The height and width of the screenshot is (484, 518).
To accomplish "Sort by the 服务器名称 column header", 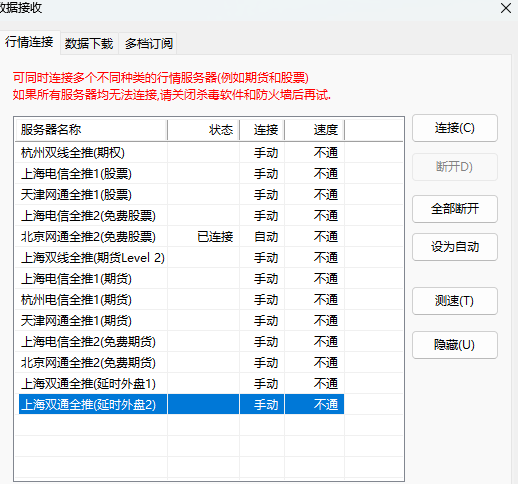I will click(x=91, y=130).
